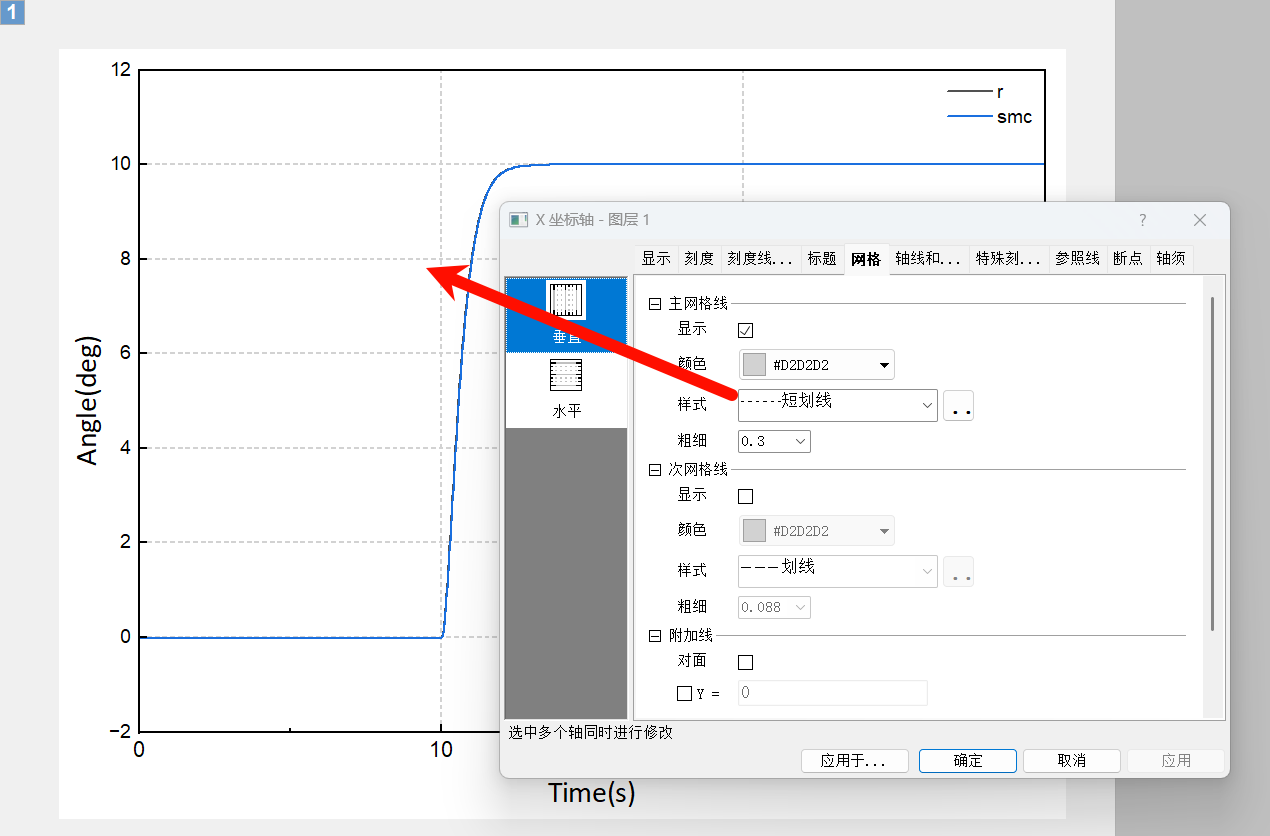
Task: Click the 应用于... button
Action: 854,761
